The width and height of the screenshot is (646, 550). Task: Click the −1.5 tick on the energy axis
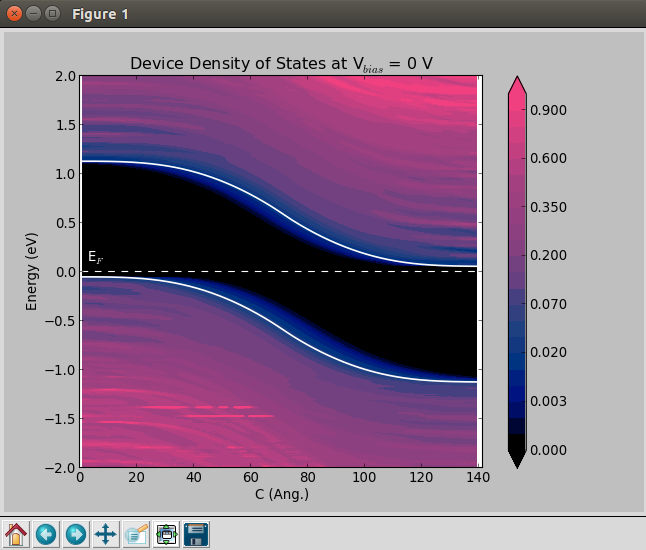[60, 419]
